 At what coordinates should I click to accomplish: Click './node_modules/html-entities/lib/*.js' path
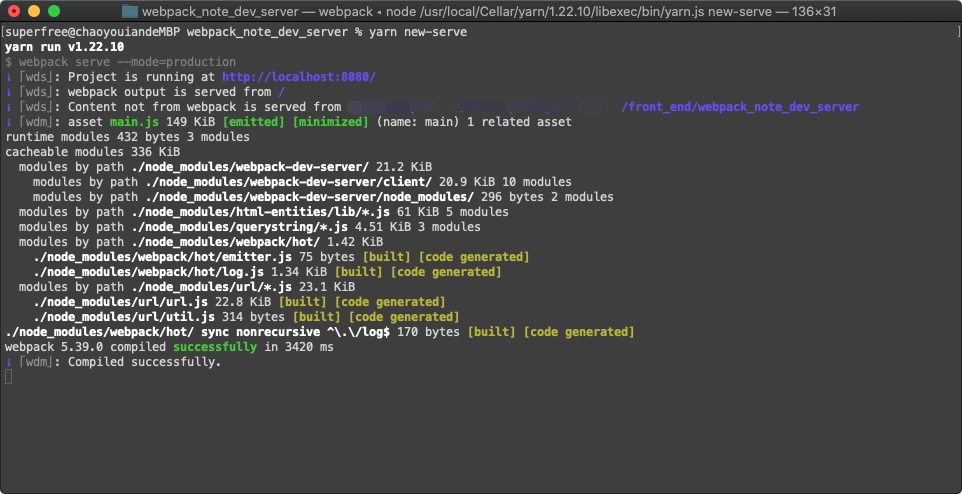pyautogui.click(x=261, y=212)
